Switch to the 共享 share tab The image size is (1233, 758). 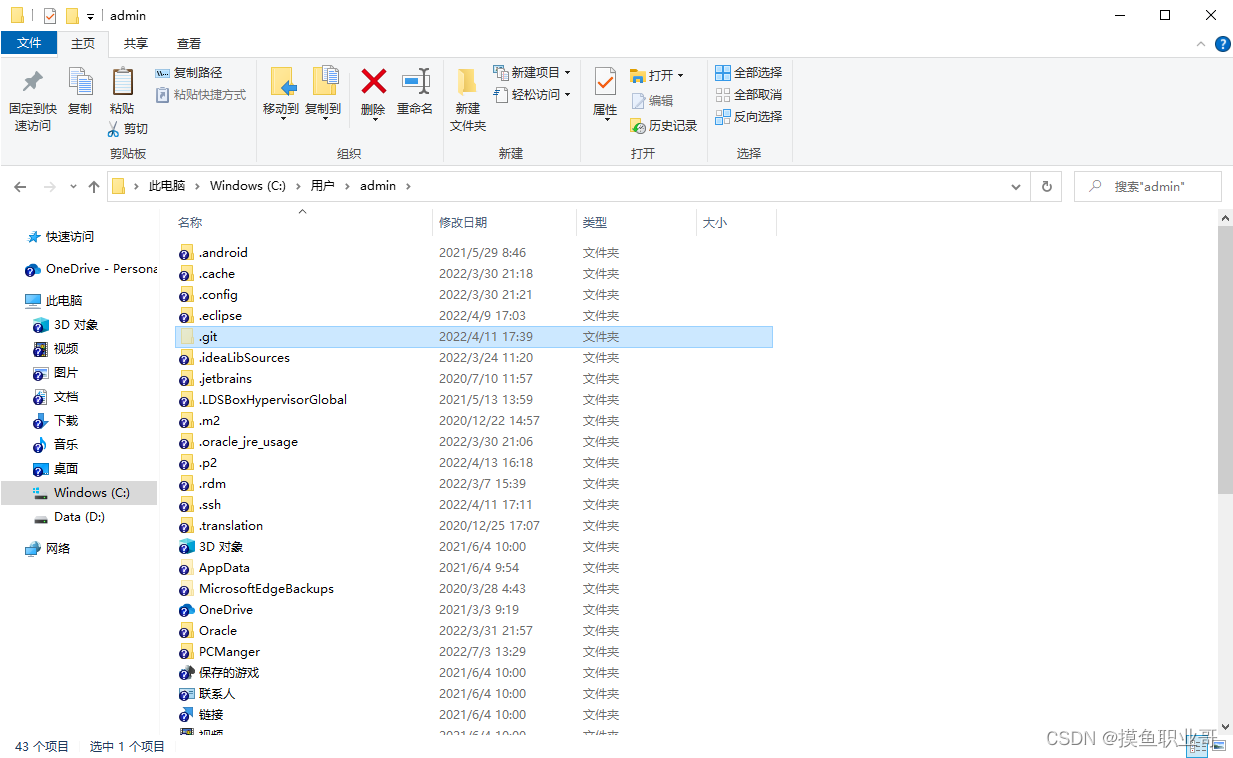point(136,43)
